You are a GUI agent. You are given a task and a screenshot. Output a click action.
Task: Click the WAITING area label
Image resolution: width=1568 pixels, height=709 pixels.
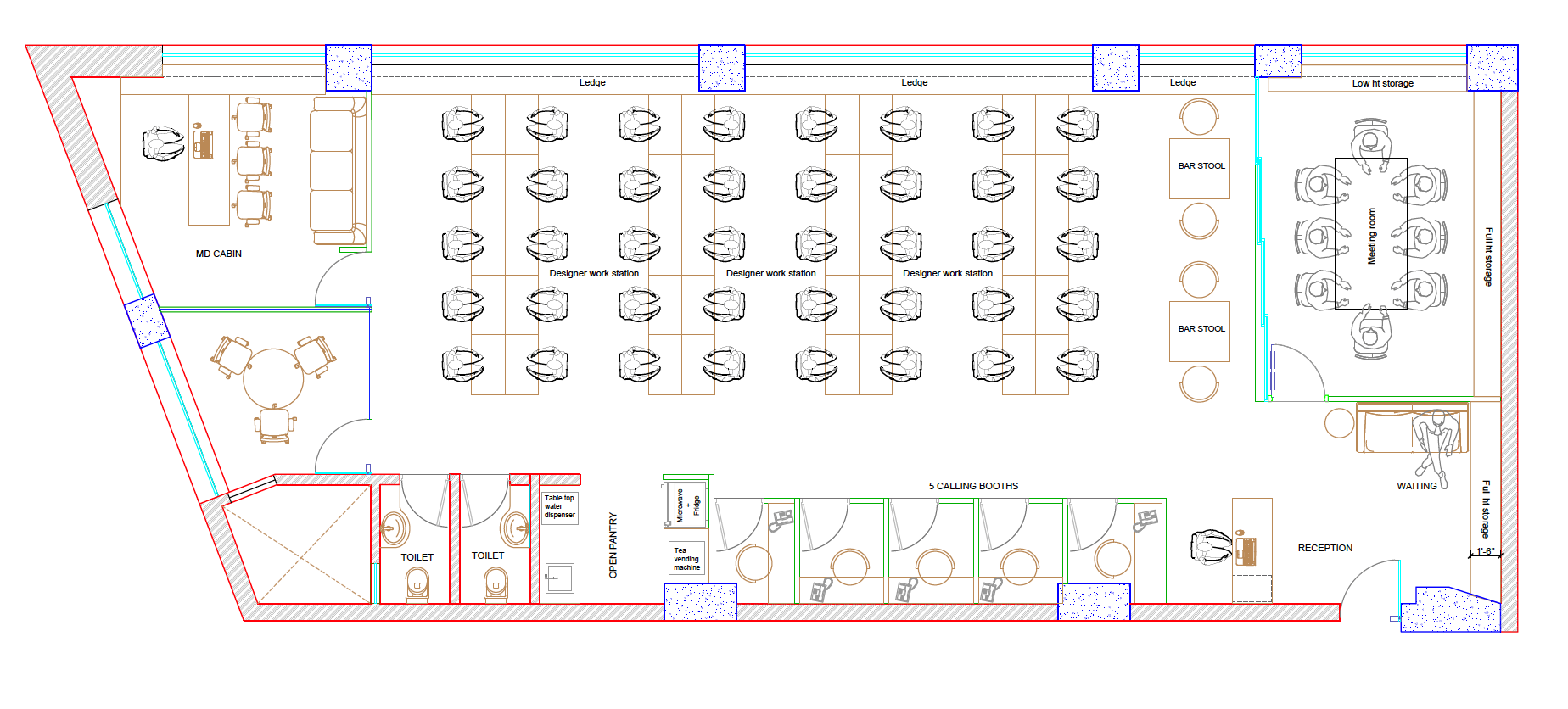[1416, 486]
